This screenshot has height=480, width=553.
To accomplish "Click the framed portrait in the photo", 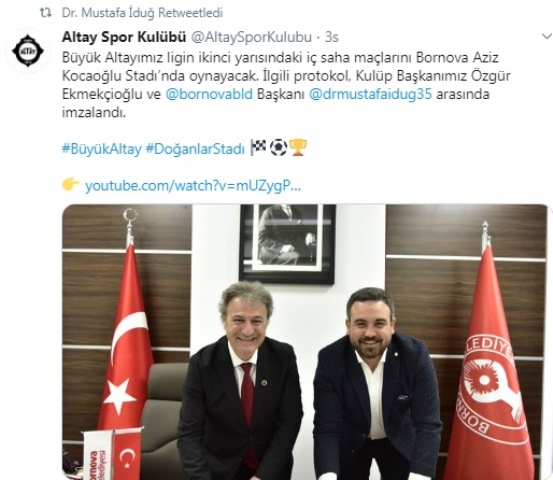I will [287, 244].
